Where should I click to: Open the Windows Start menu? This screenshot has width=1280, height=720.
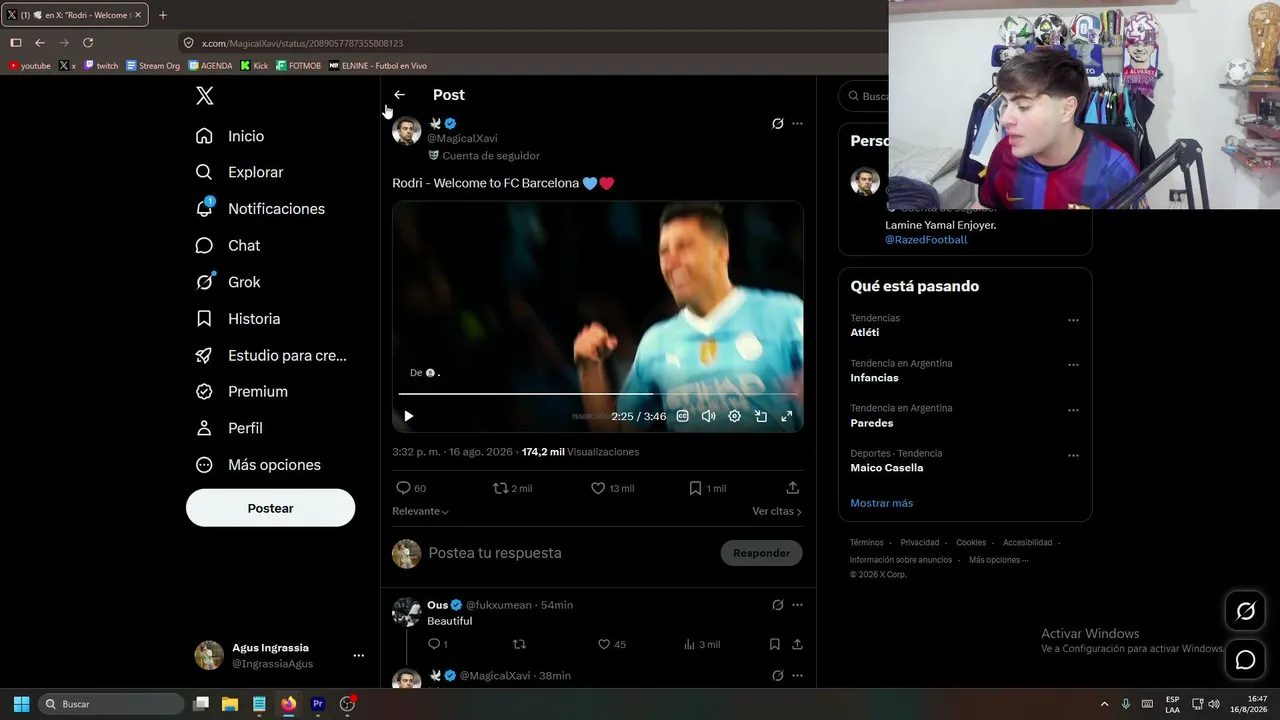[x=21, y=704]
